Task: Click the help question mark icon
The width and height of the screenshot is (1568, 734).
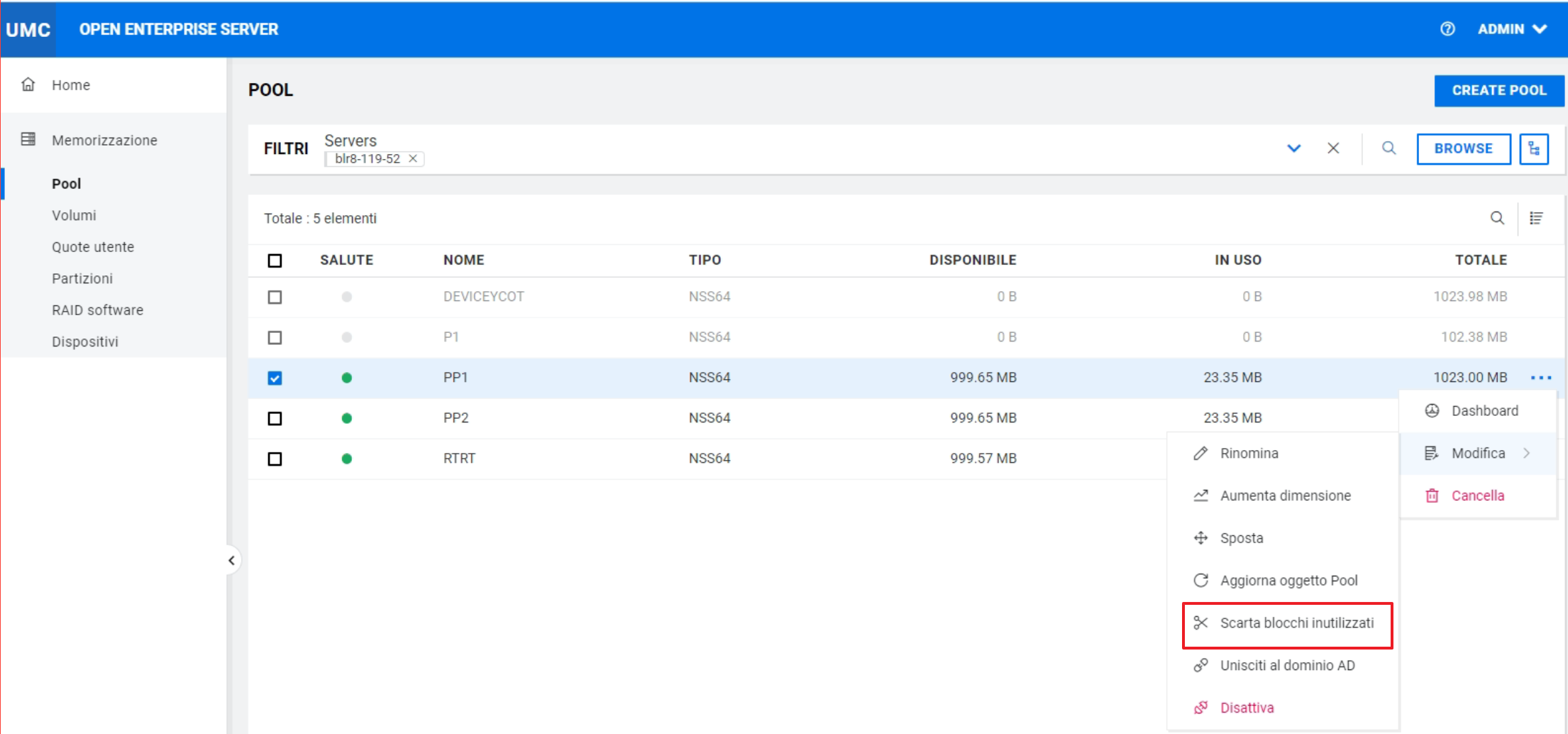Action: coord(1447,29)
